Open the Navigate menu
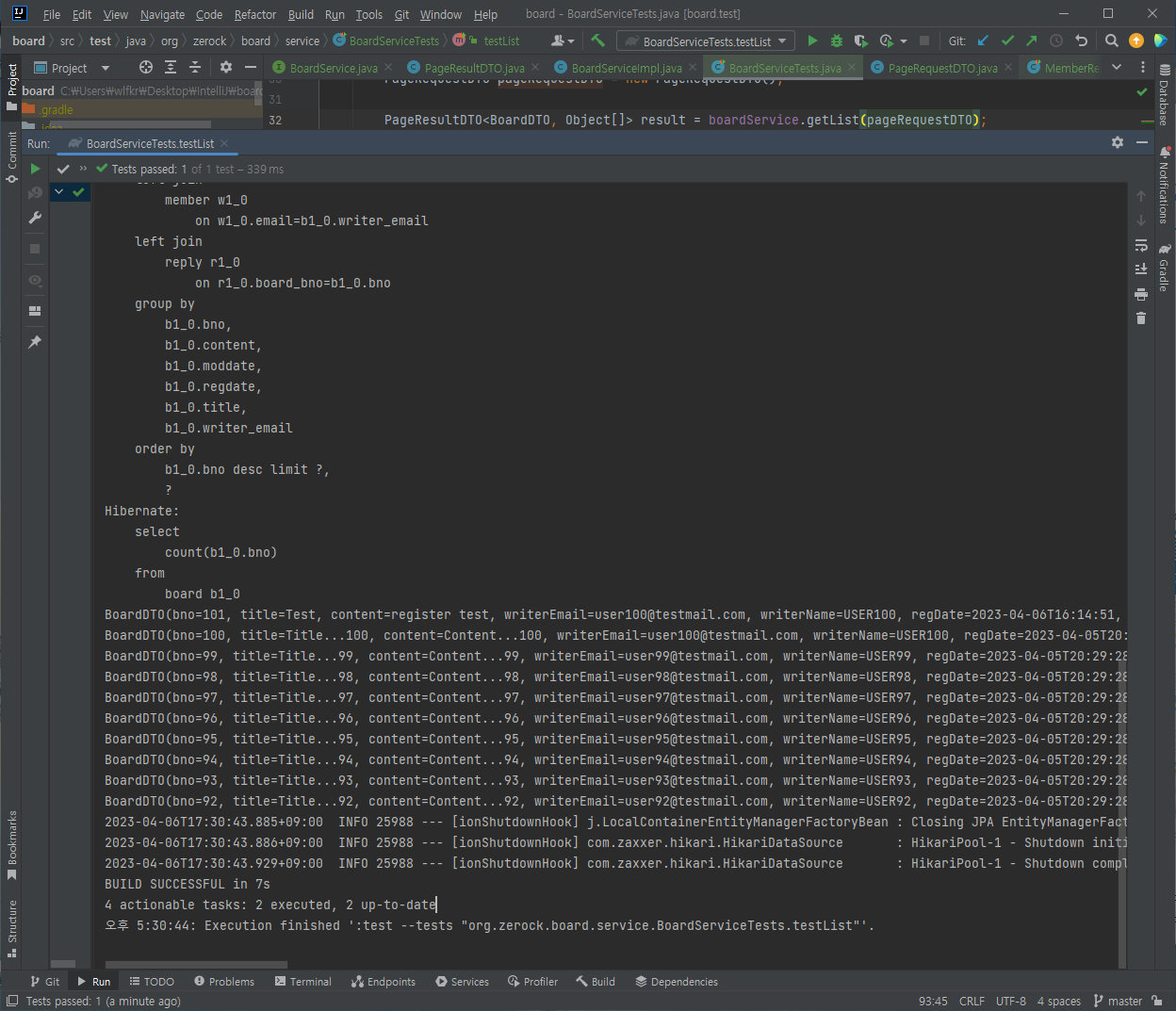 point(162,14)
